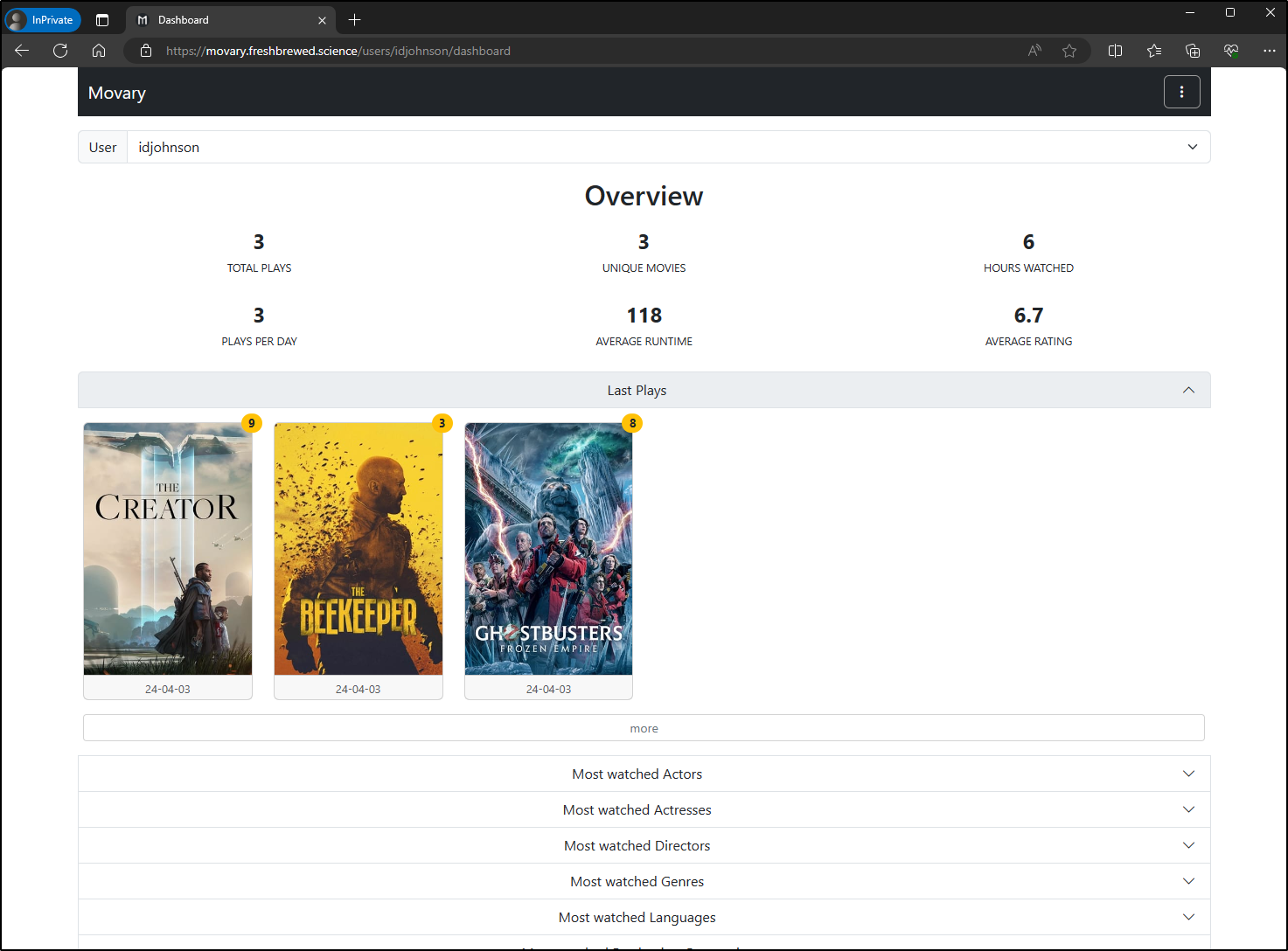Open the tab actions menu icon
The image size is (1288, 951).
102,20
